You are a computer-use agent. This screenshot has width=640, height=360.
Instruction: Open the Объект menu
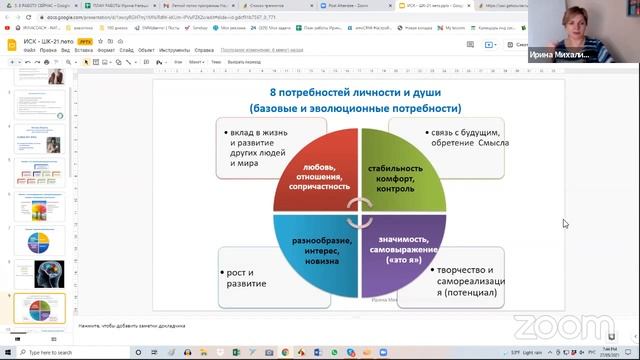pyautogui.click(x=146, y=50)
